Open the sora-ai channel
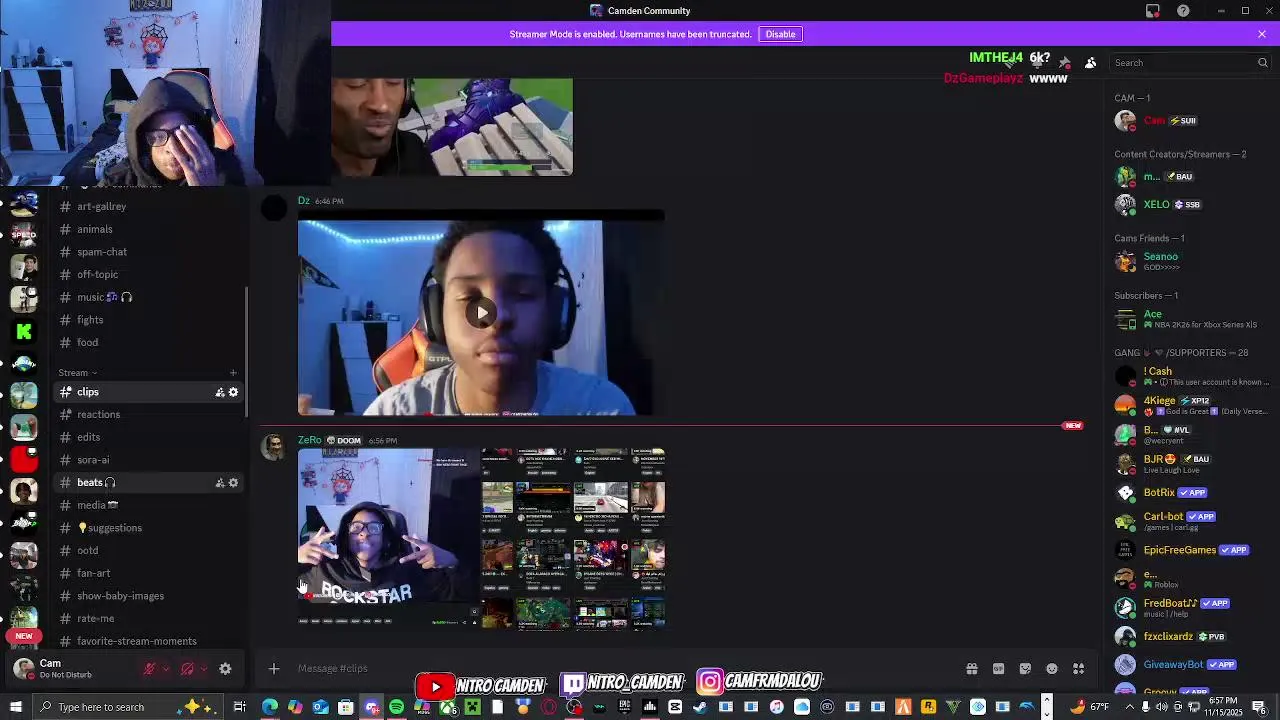Viewport: 1280px width, 720px height. click(x=148, y=460)
